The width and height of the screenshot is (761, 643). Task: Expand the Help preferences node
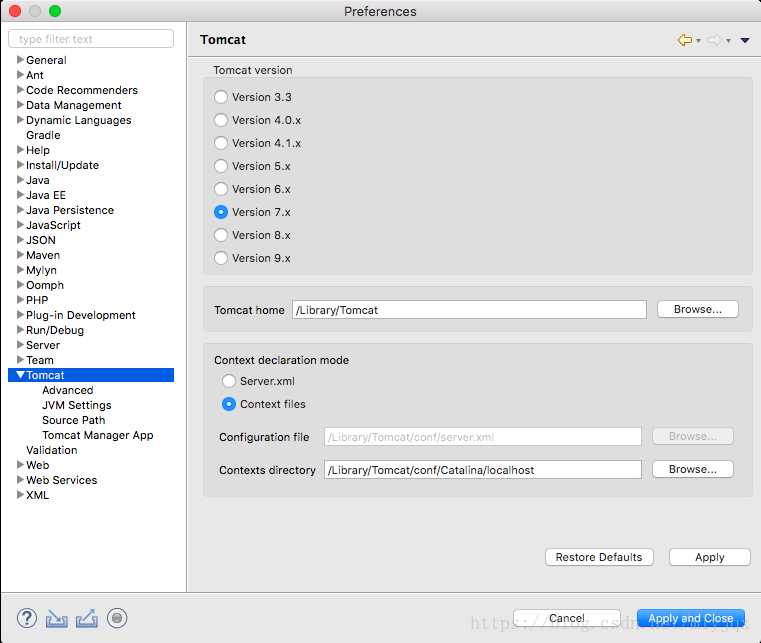pos(20,150)
